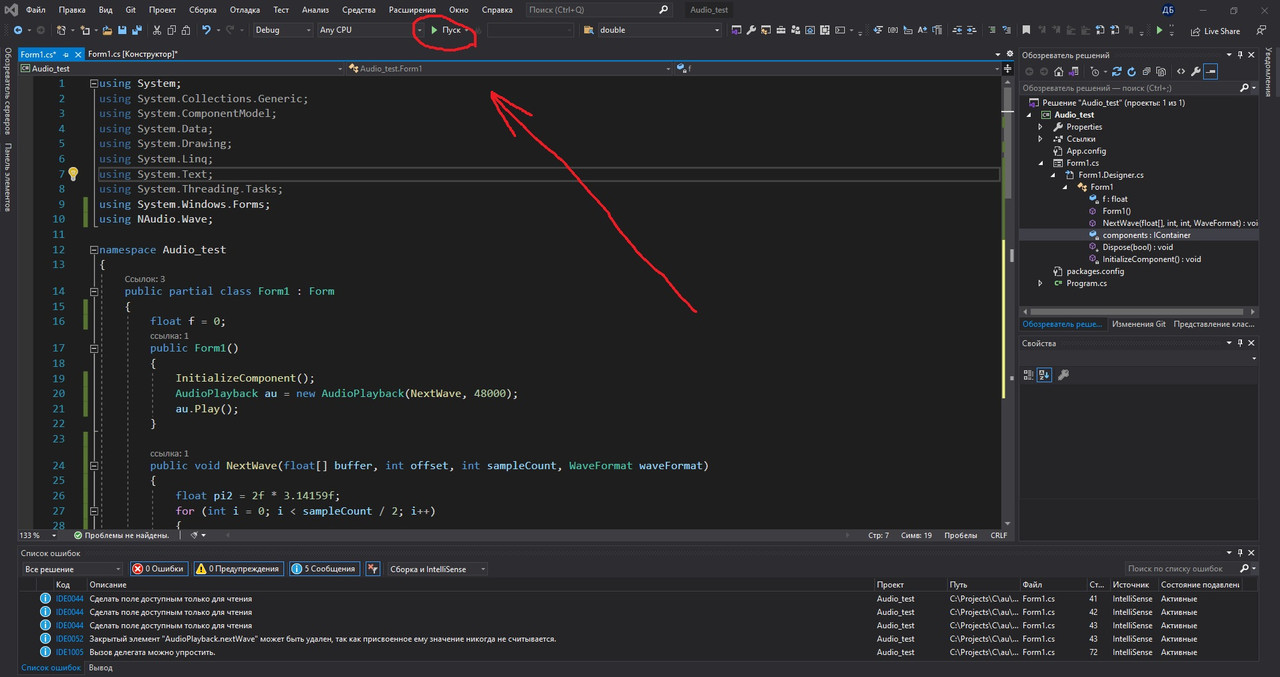Select Program.cs in Solution Explorer
The height and width of the screenshot is (677, 1280).
(1086, 283)
